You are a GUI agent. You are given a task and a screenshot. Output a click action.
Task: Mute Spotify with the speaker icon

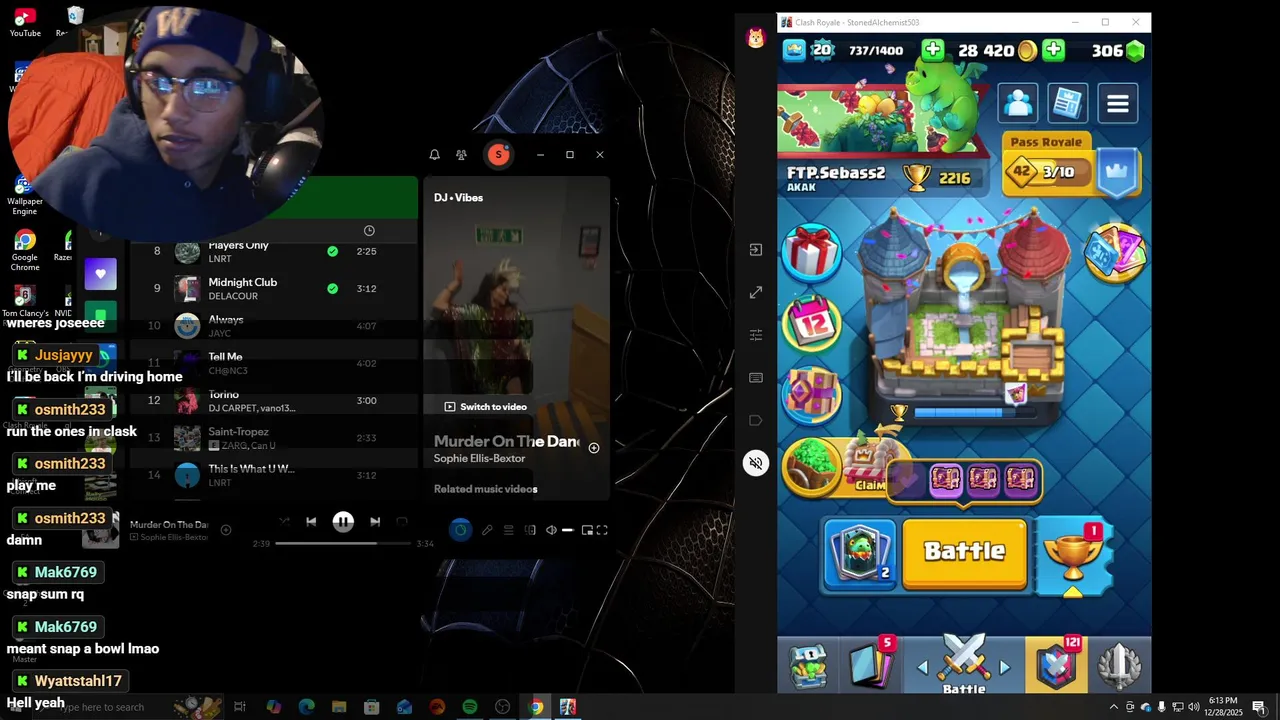(550, 530)
